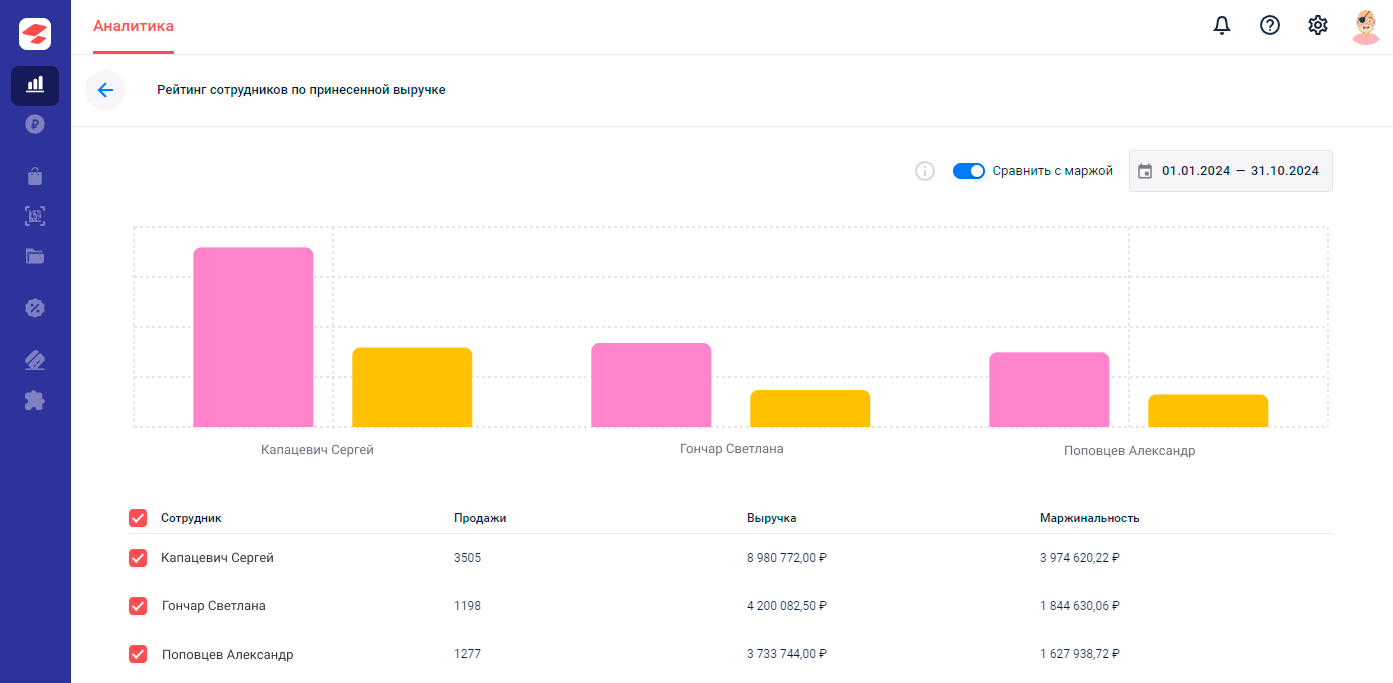Go back with the arrow button
The height and width of the screenshot is (683, 1393).
pyautogui.click(x=105, y=90)
